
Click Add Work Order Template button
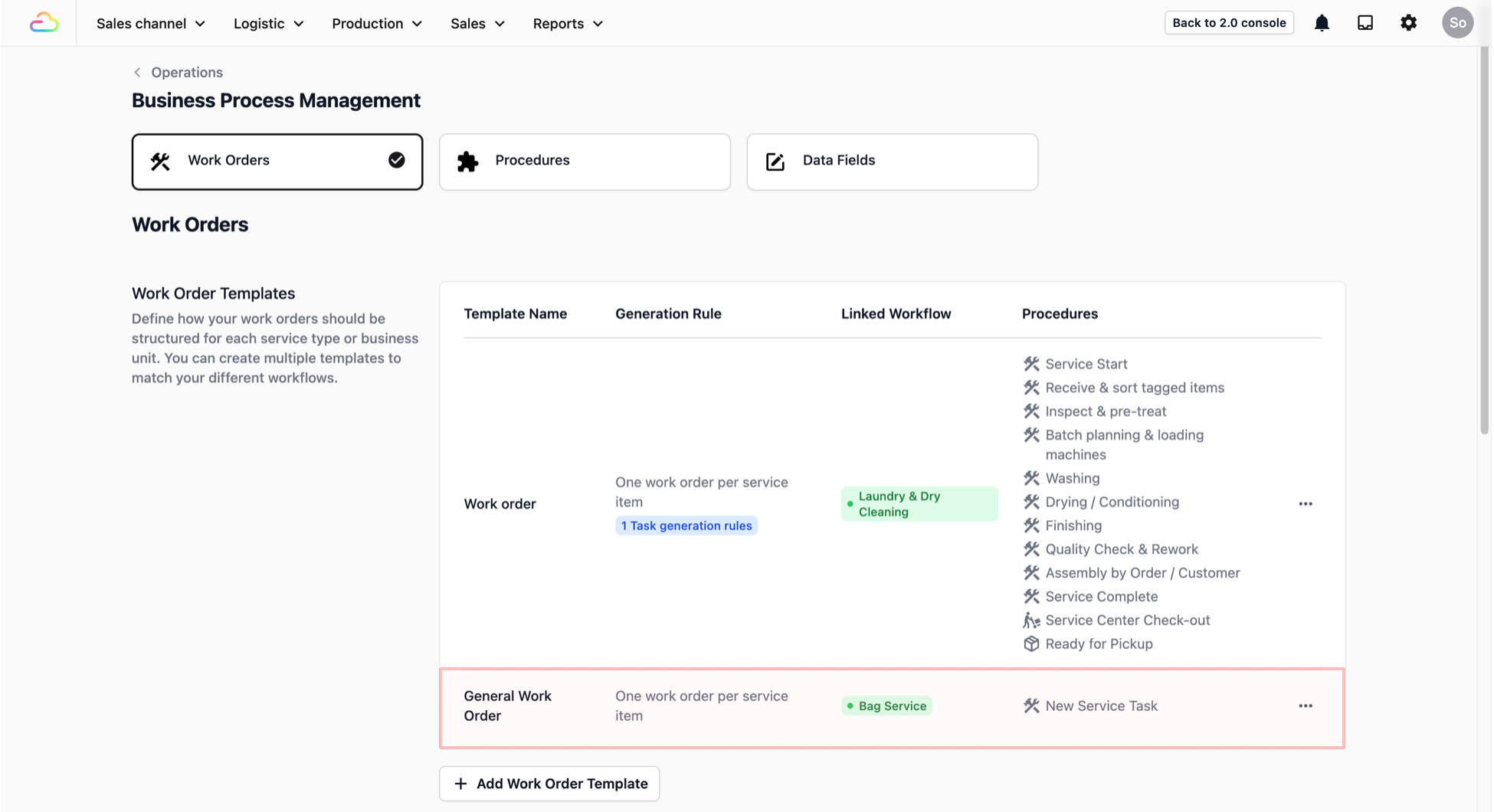tap(549, 784)
